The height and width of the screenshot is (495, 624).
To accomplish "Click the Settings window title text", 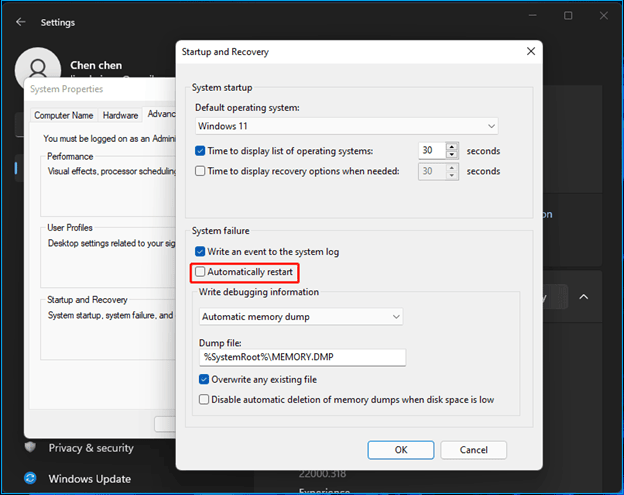I will (x=58, y=22).
